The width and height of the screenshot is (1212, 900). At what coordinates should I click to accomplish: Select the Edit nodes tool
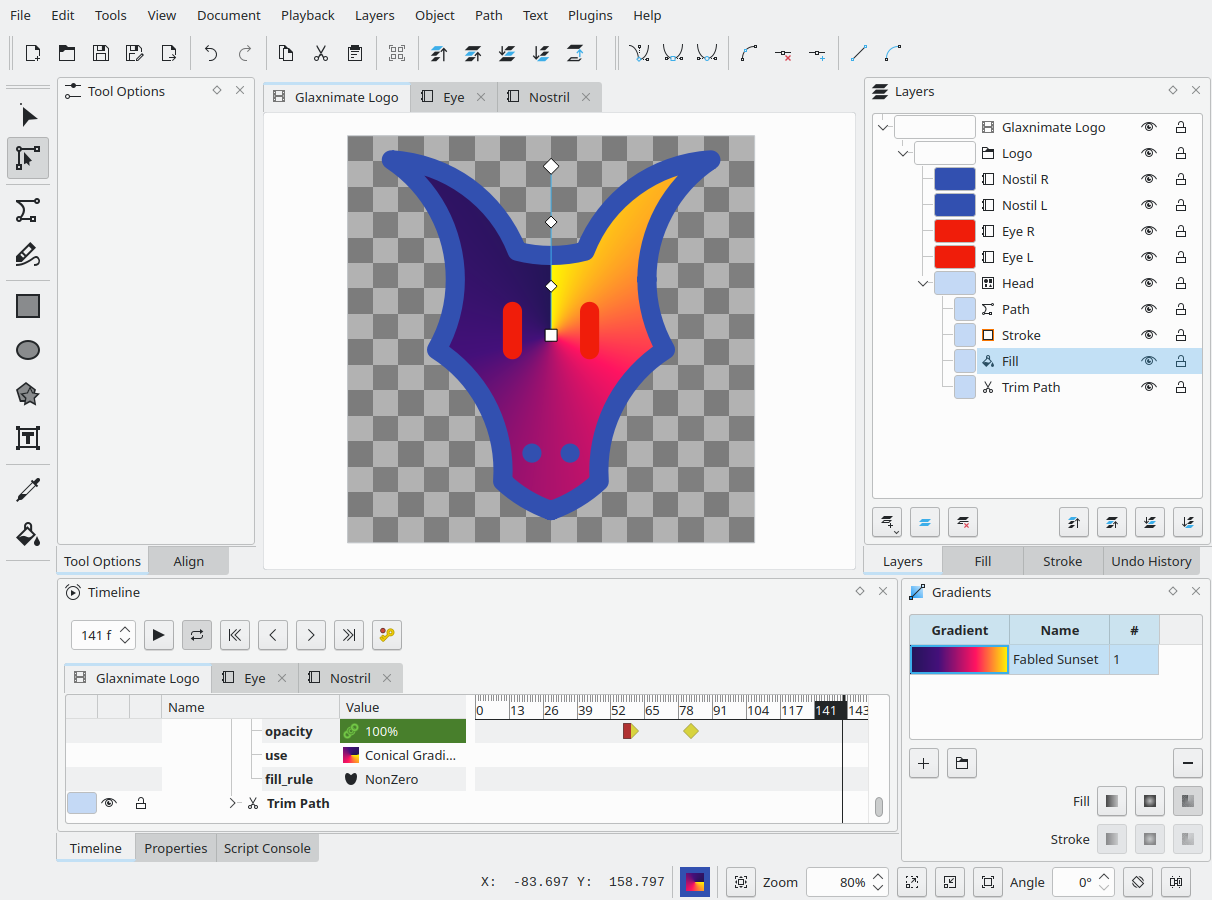(x=28, y=158)
